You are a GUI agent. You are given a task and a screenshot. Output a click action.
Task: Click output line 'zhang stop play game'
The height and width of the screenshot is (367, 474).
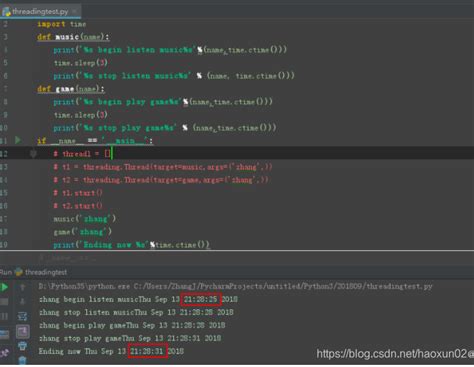[130, 338]
